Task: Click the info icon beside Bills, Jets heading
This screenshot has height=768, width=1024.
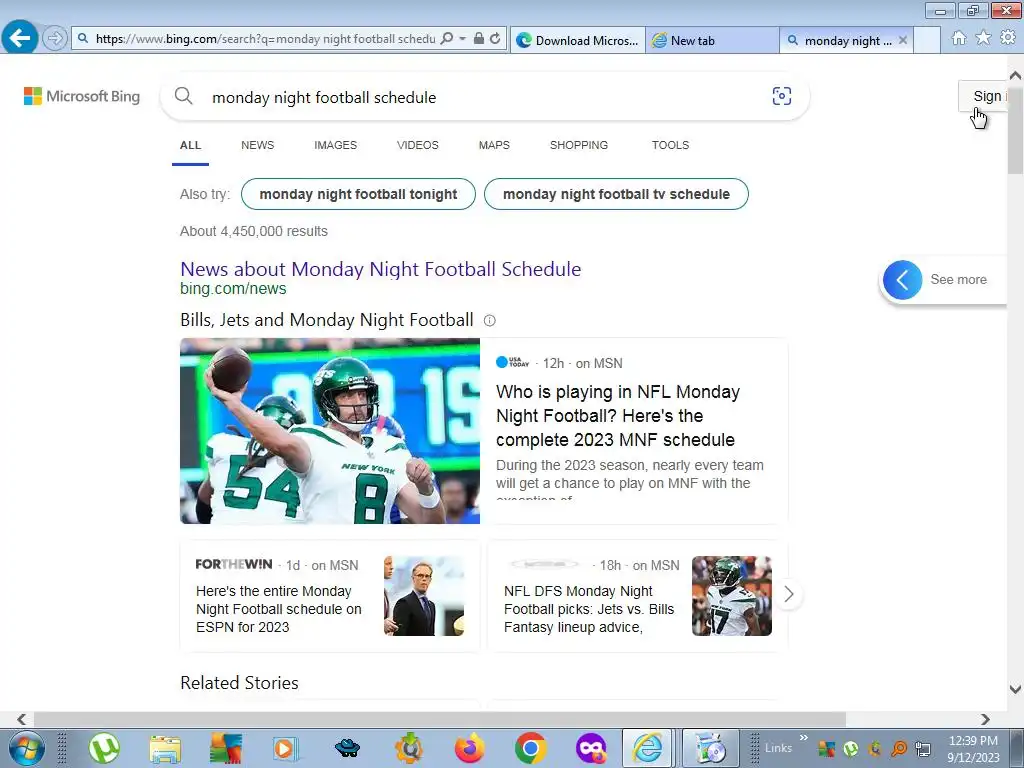Action: pyautogui.click(x=489, y=321)
